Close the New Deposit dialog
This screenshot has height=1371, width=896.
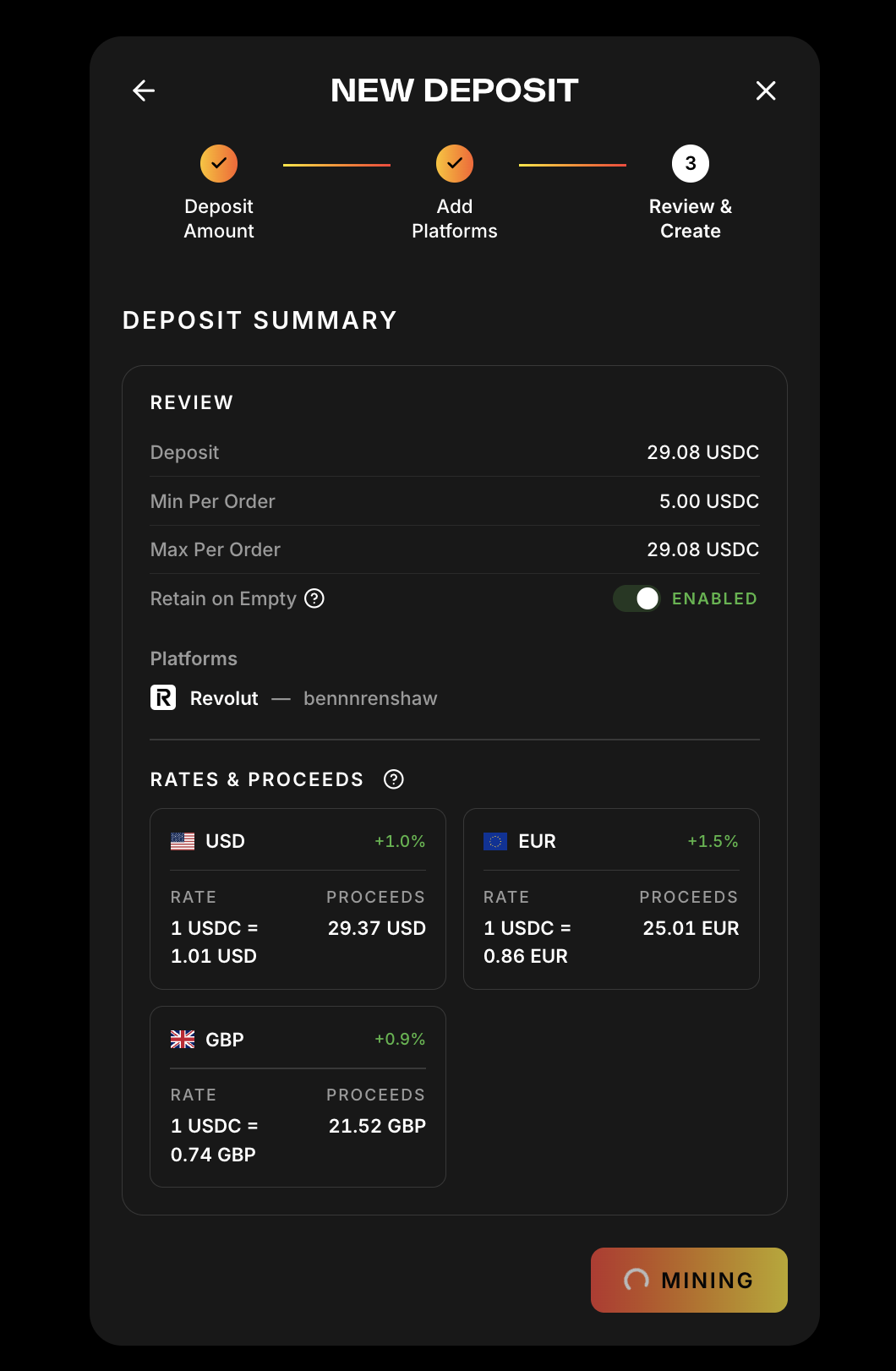click(x=766, y=90)
